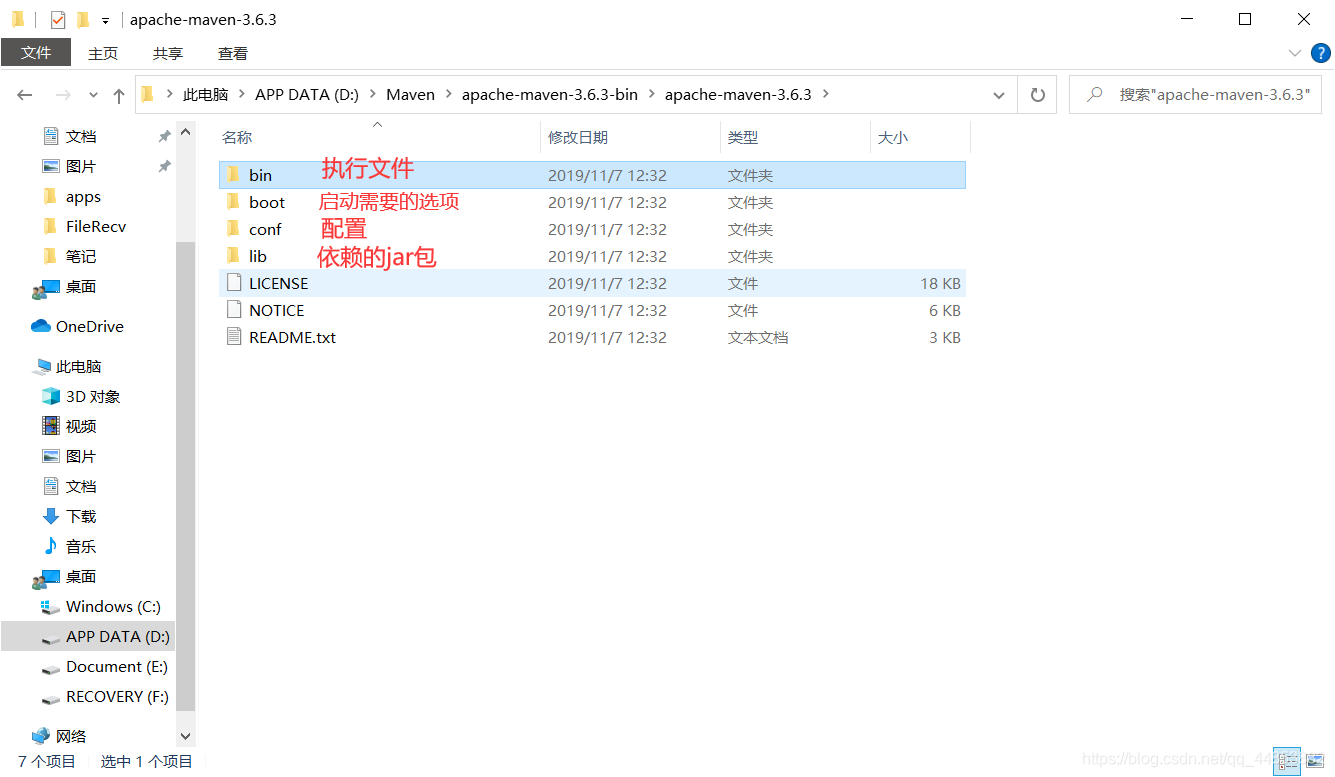Select the README.txt file icon
Viewport: 1335px width, 777px height.
[234, 336]
